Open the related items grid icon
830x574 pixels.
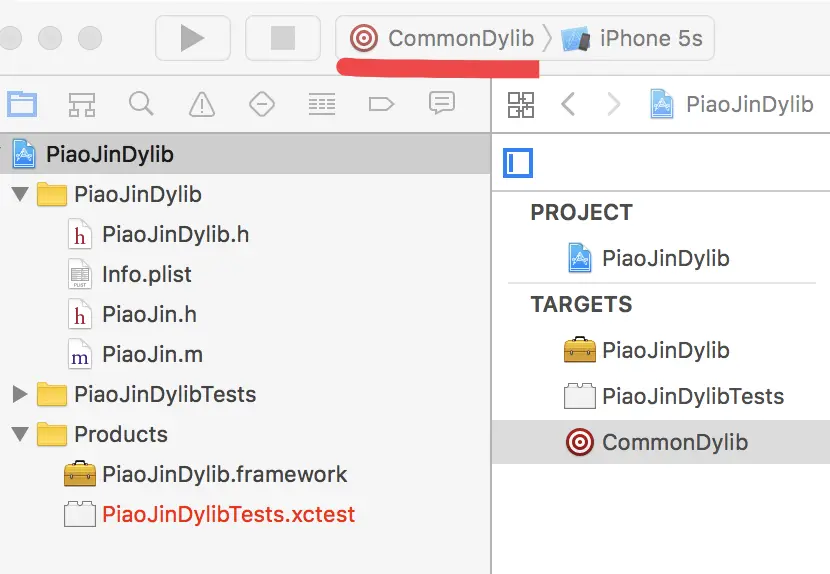521,104
